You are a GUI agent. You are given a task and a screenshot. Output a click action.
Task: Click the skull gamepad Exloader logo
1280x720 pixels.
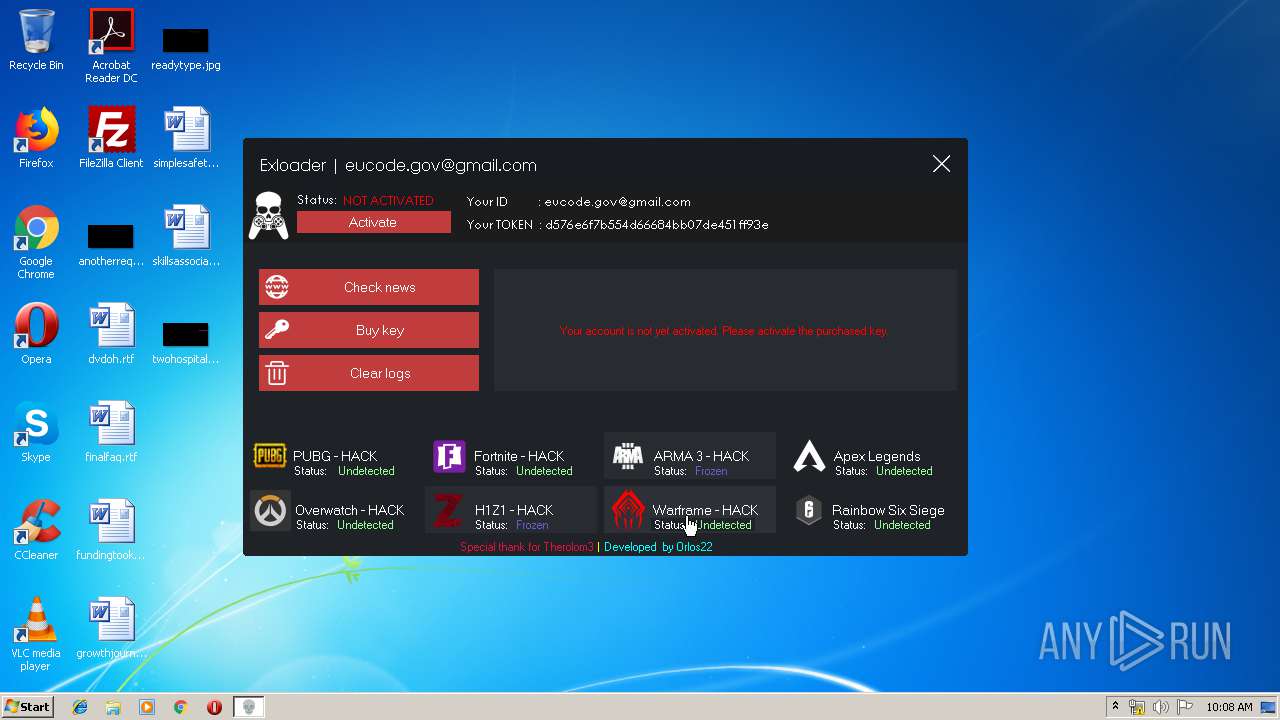click(x=269, y=216)
